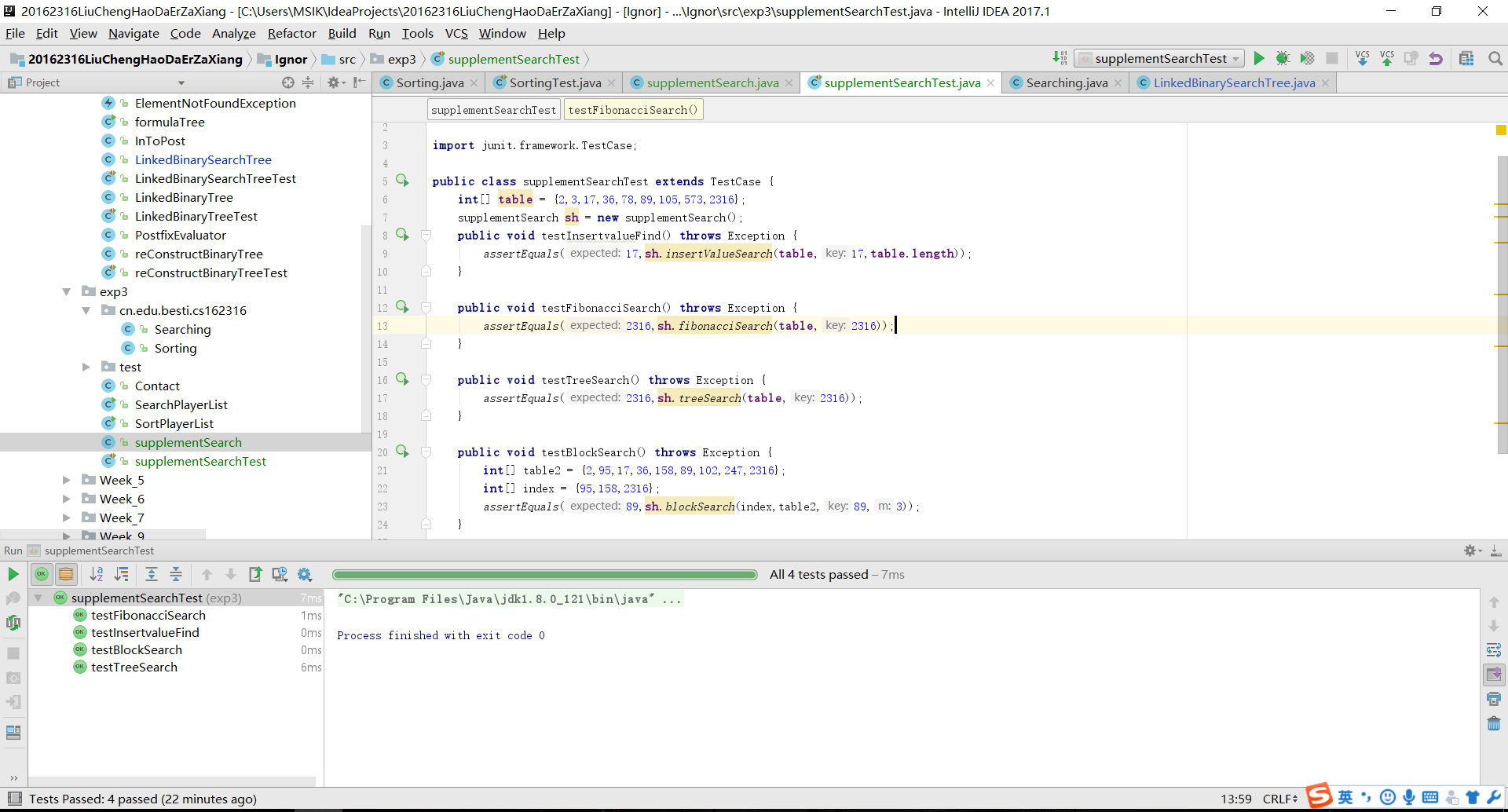Switch to supplementSearch.java tab
This screenshot has height=812, width=1508.
[x=712, y=82]
